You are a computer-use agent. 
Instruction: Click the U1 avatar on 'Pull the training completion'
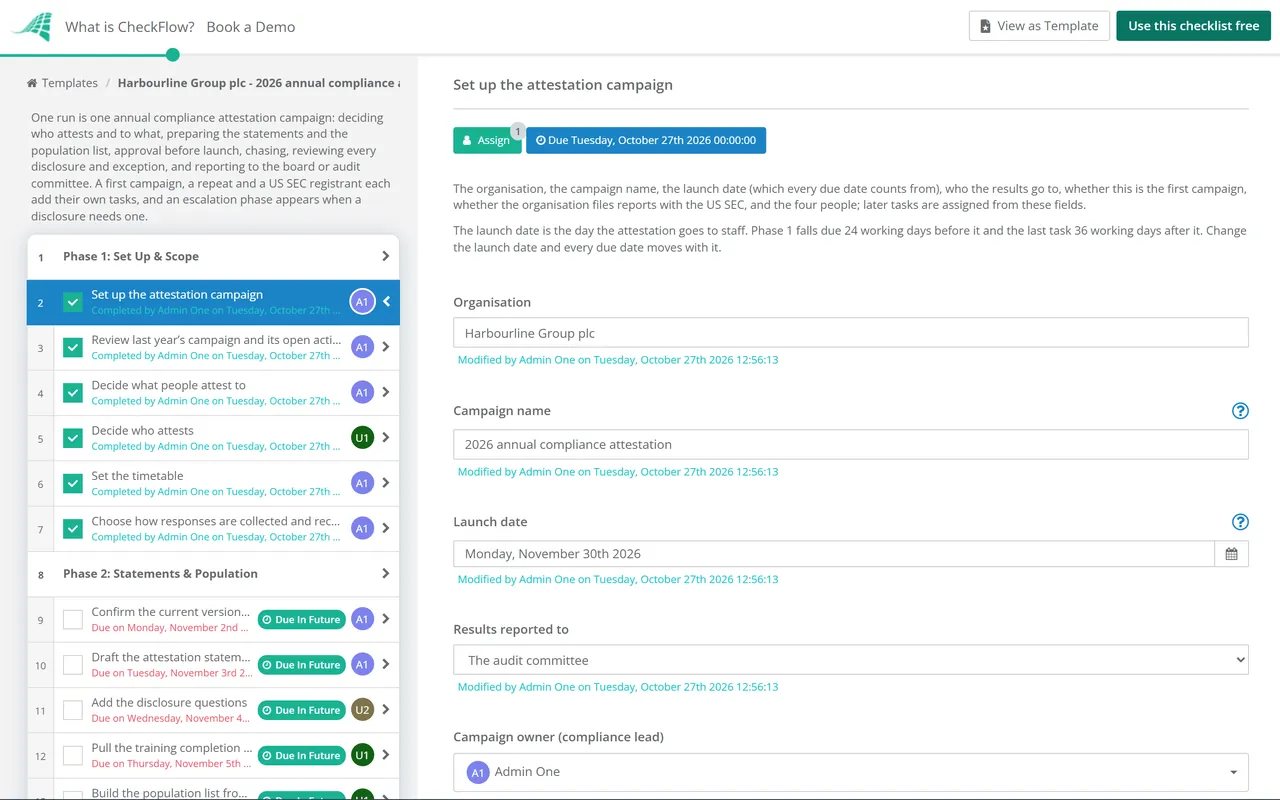[362, 756]
